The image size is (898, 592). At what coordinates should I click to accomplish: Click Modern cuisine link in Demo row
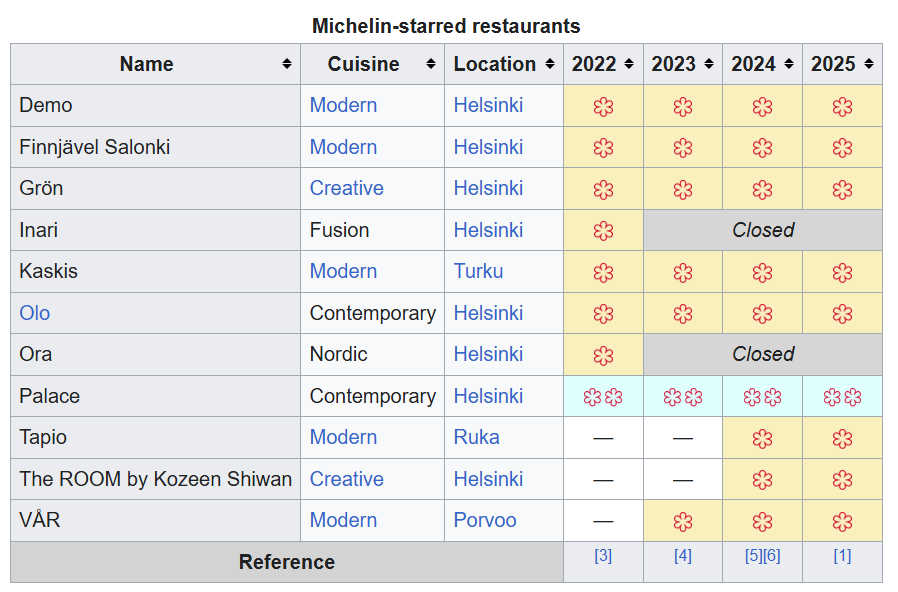(x=343, y=105)
